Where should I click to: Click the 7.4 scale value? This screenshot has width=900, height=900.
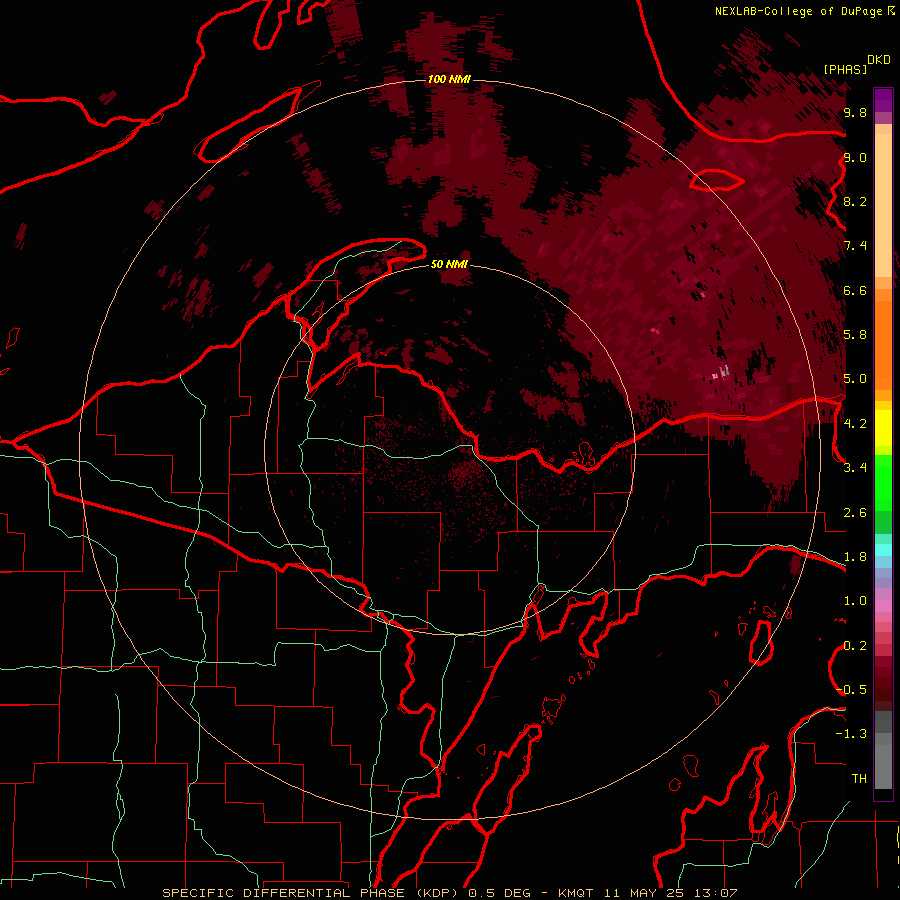point(855,246)
